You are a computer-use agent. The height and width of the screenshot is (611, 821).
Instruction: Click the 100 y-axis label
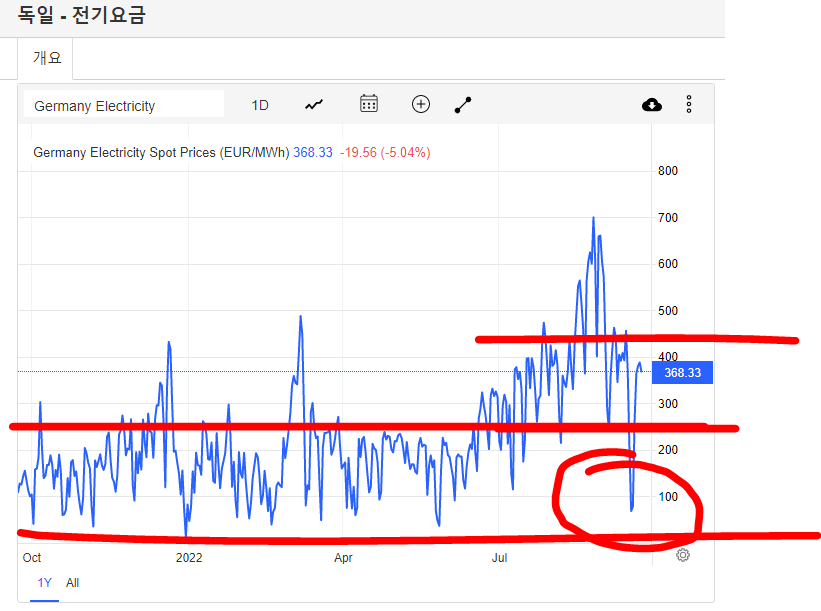tap(668, 496)
